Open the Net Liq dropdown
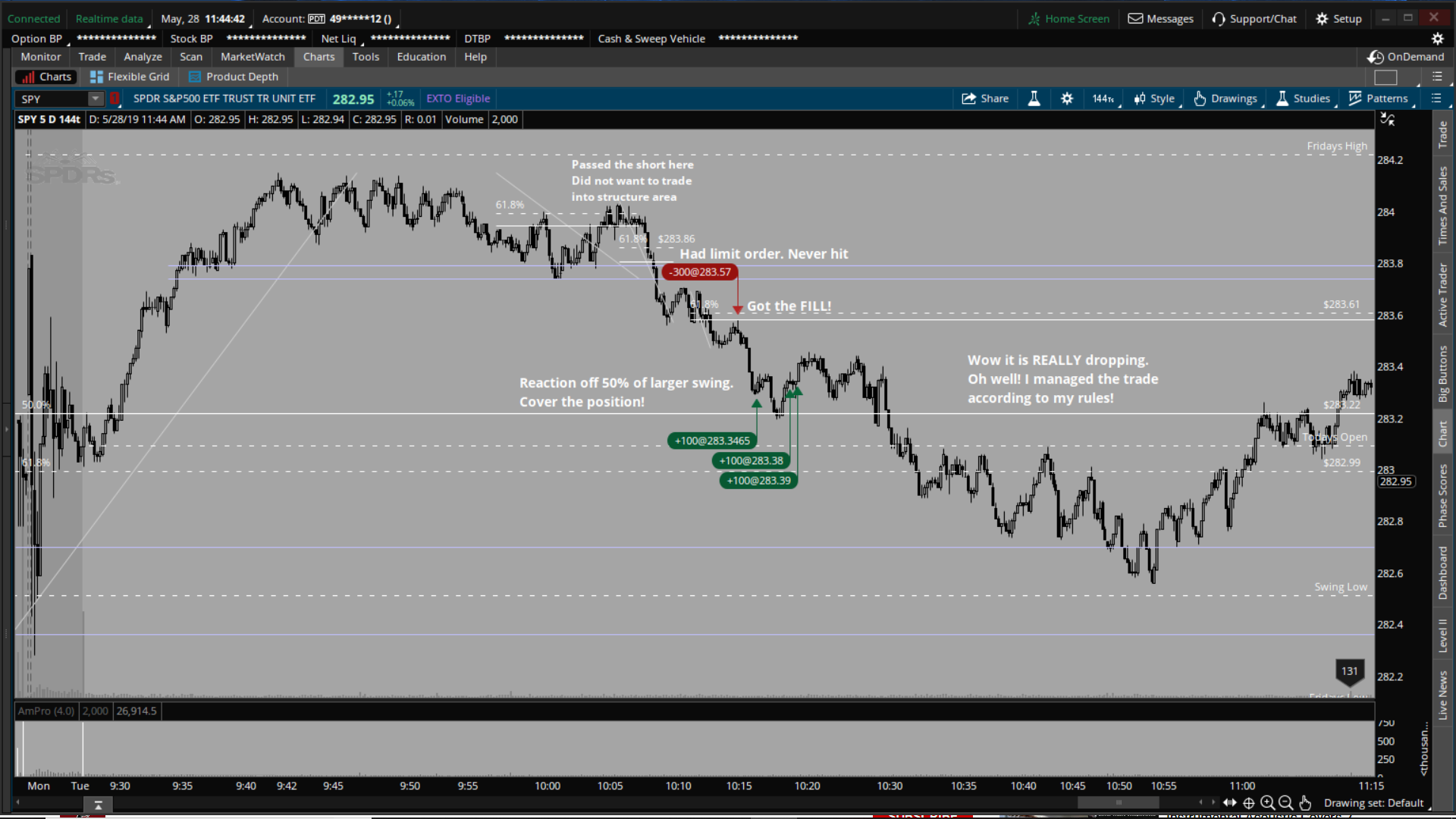Screen dimensions: 1456x819 pyautogui.click(x=342, y=39)
